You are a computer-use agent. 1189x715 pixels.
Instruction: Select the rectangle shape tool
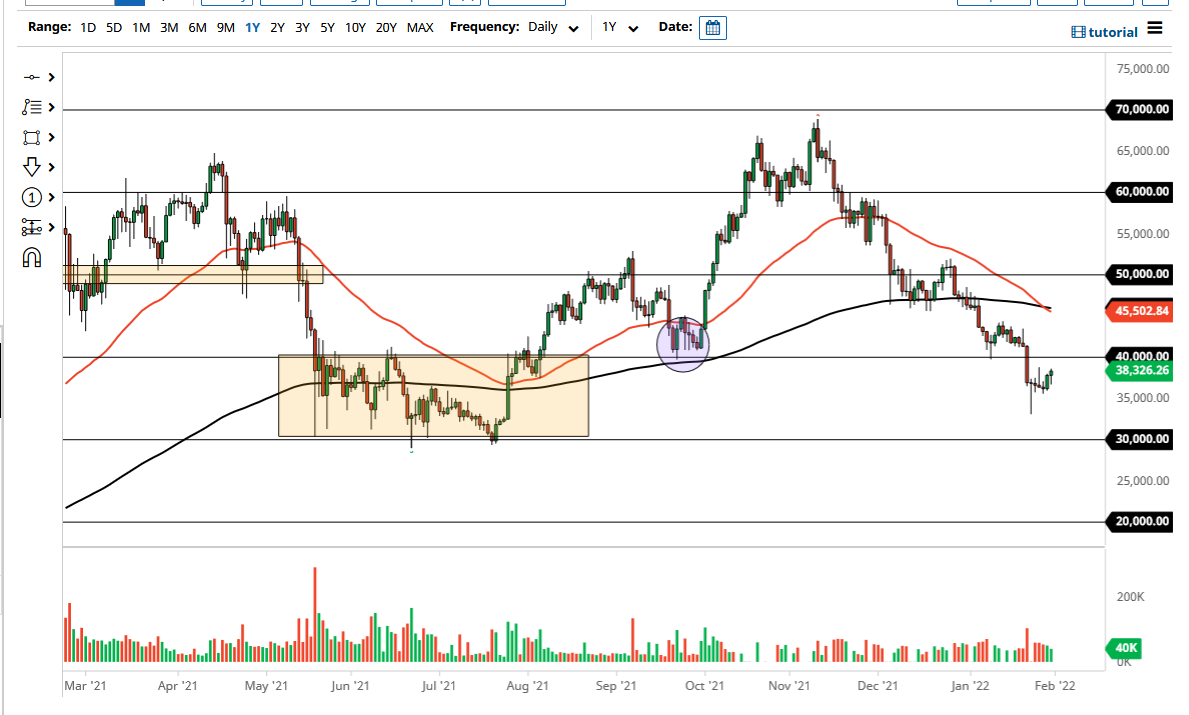(x=31, y=137)
